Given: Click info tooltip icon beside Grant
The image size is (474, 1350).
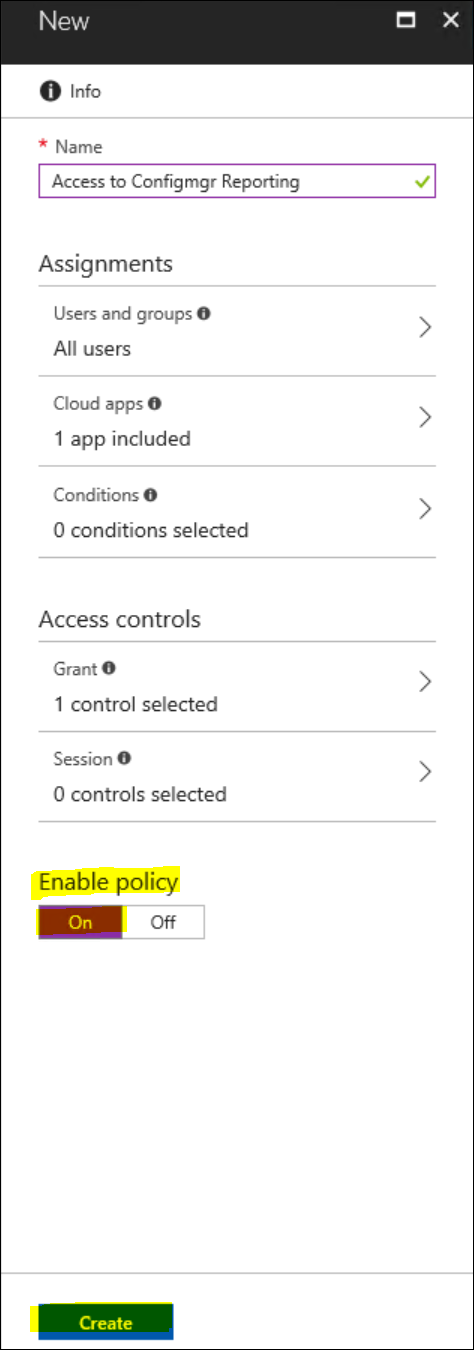Looking at the screenshot, I should (109, 668).
